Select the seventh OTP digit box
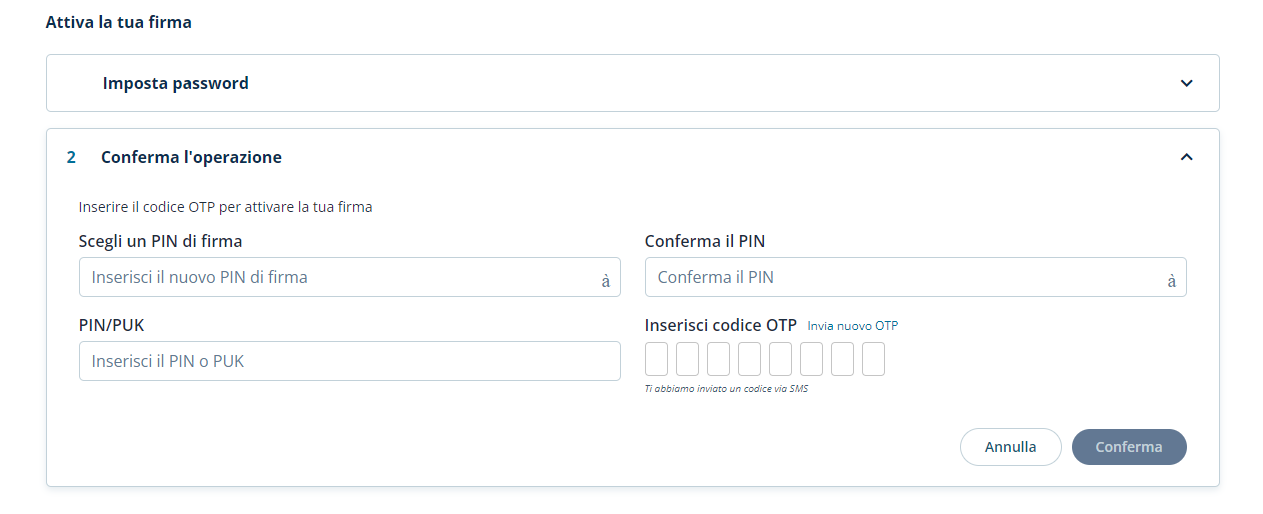The width and height of the screenshot is (1263, 514). 842,359
